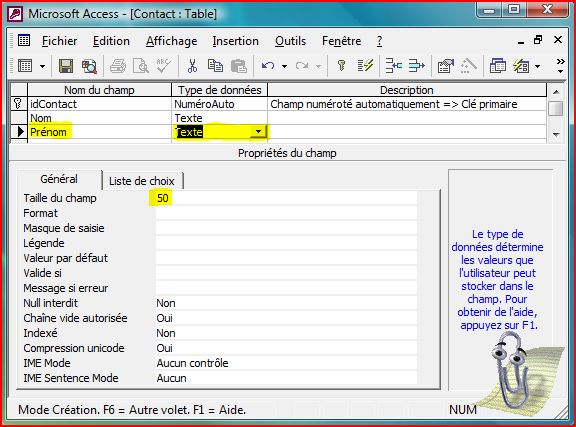576x427 pixels.
Task: Click the idContact description cell
Action: pyautogui.click(x=407, y=104)
